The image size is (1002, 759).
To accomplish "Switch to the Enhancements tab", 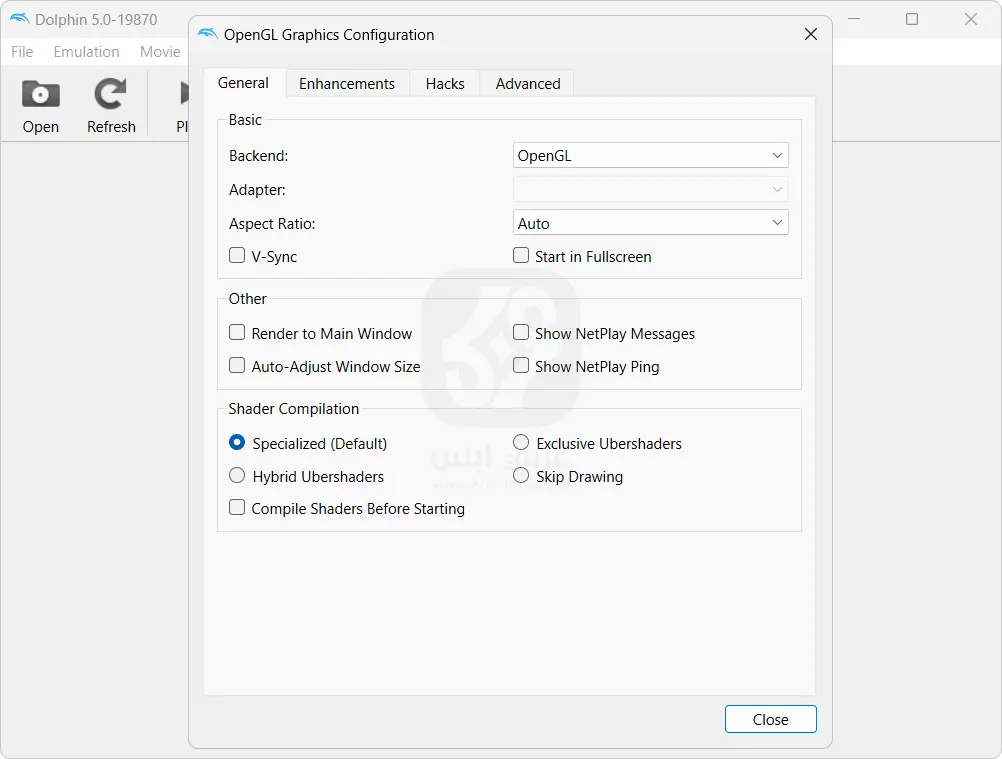I will pos(347,84).
